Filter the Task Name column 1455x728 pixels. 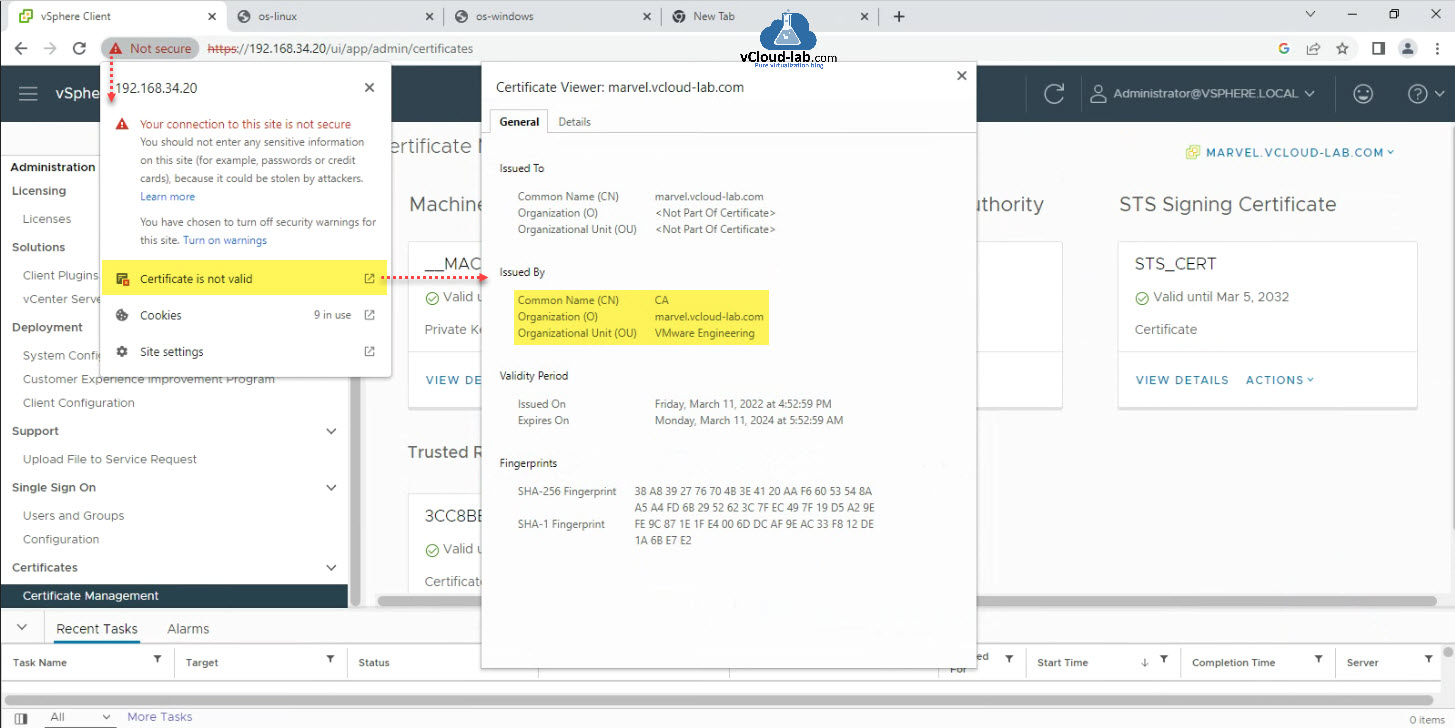pyautogui.click(x=157, y=660)
